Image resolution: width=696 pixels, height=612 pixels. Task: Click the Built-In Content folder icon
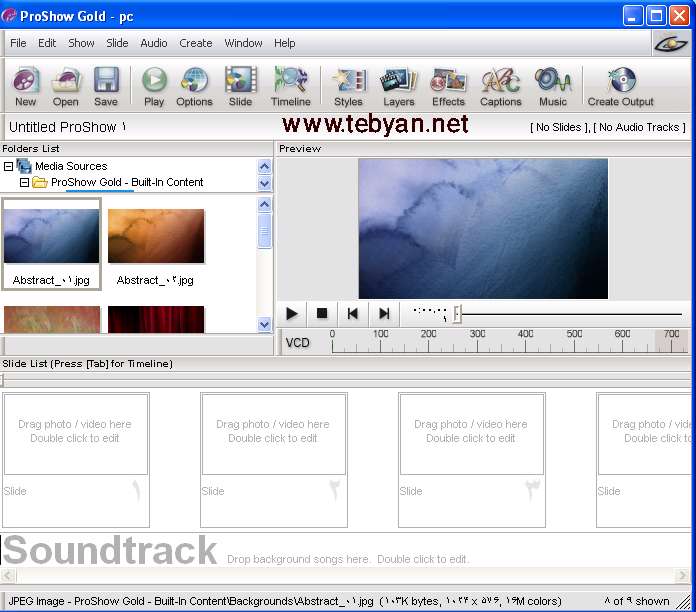(x=40, y=182)
